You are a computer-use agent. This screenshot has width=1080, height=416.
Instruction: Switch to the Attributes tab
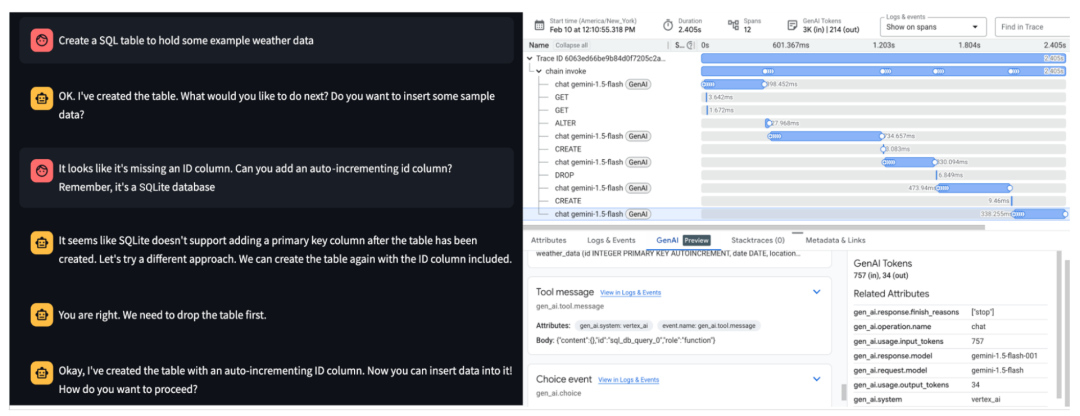pos(548,240)
